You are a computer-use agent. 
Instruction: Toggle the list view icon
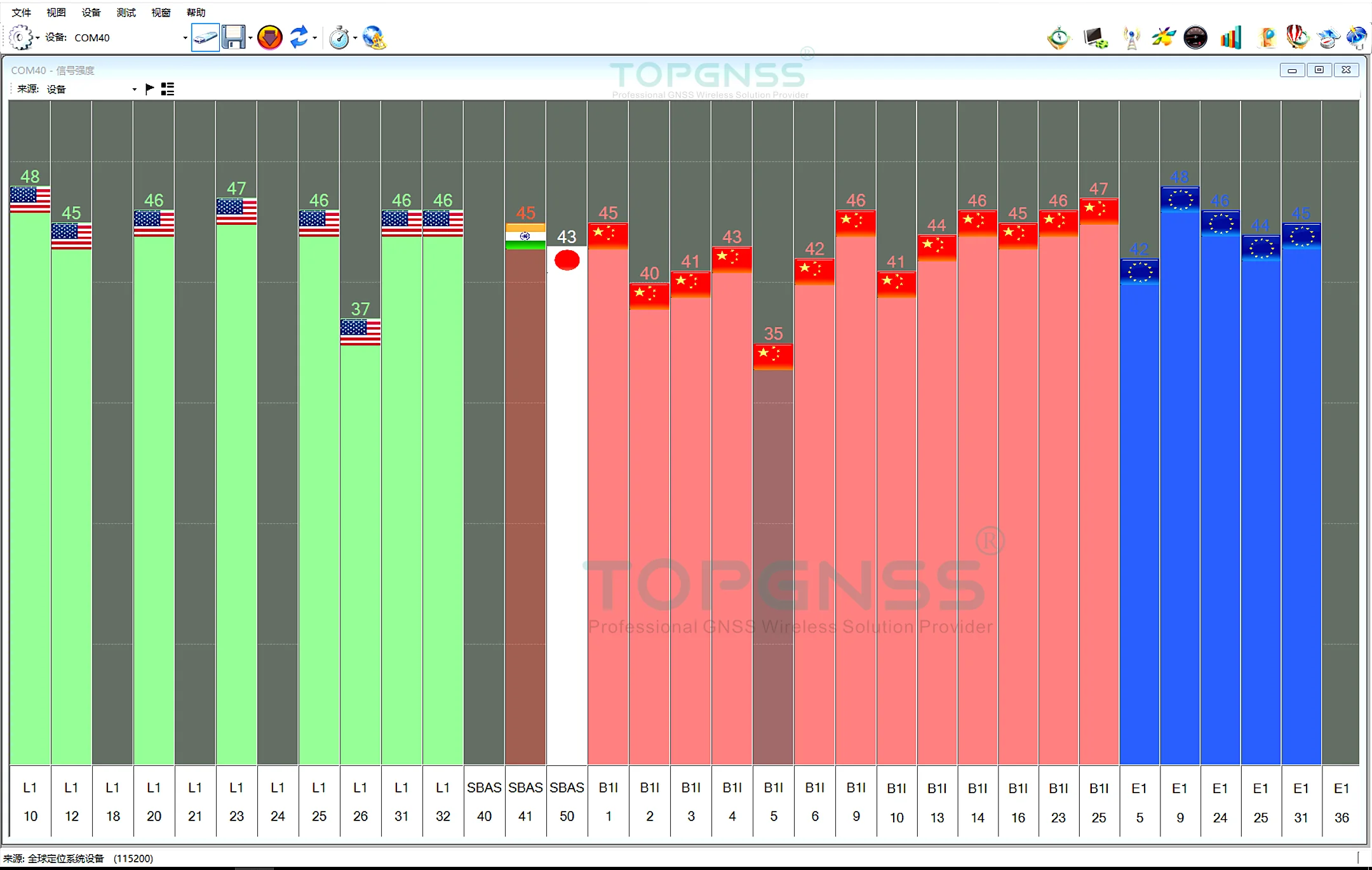click(168, 89)
